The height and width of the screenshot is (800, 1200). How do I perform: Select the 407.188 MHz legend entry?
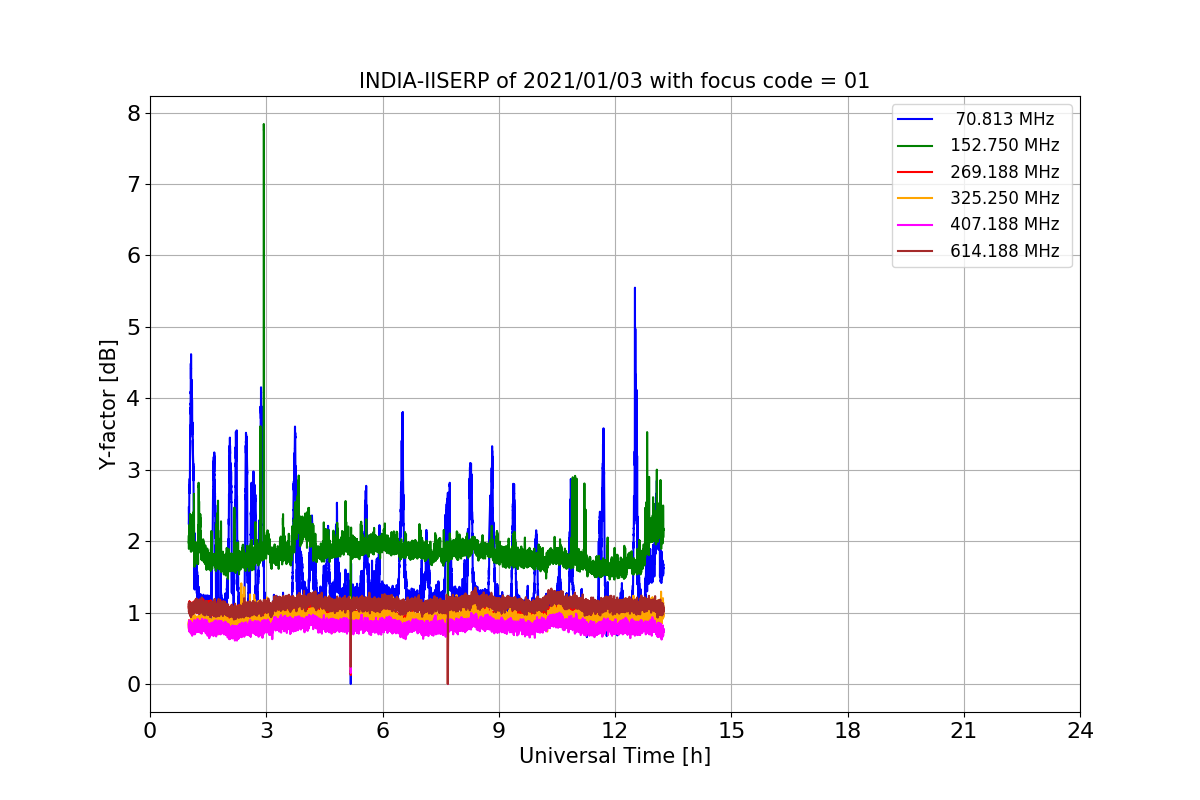[978, 224]
